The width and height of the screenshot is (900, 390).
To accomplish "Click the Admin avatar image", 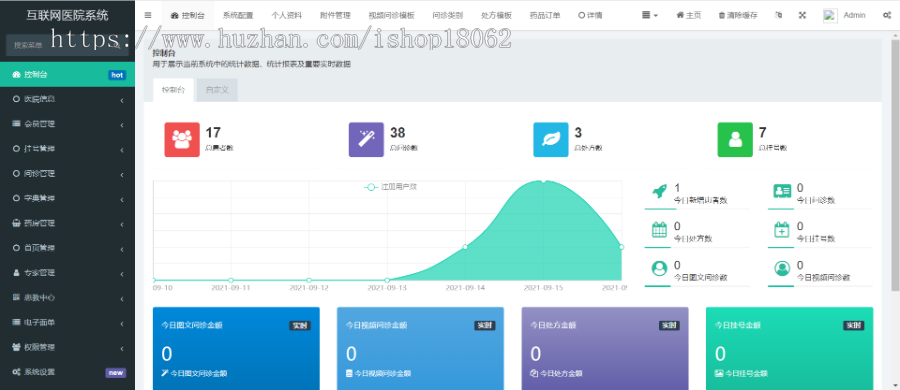I will 830,16.
